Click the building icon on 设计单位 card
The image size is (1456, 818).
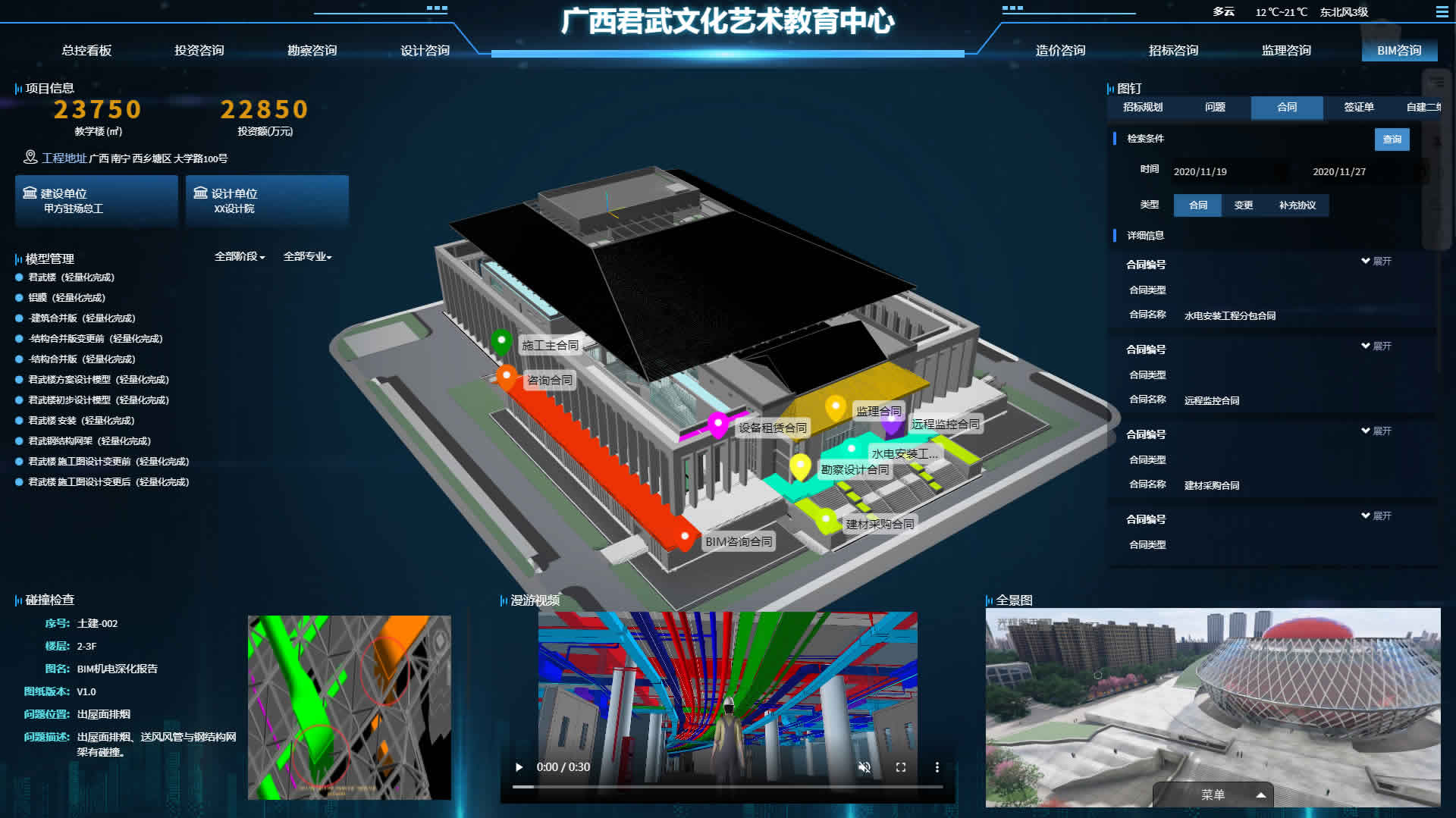click(x=200, y=193)
